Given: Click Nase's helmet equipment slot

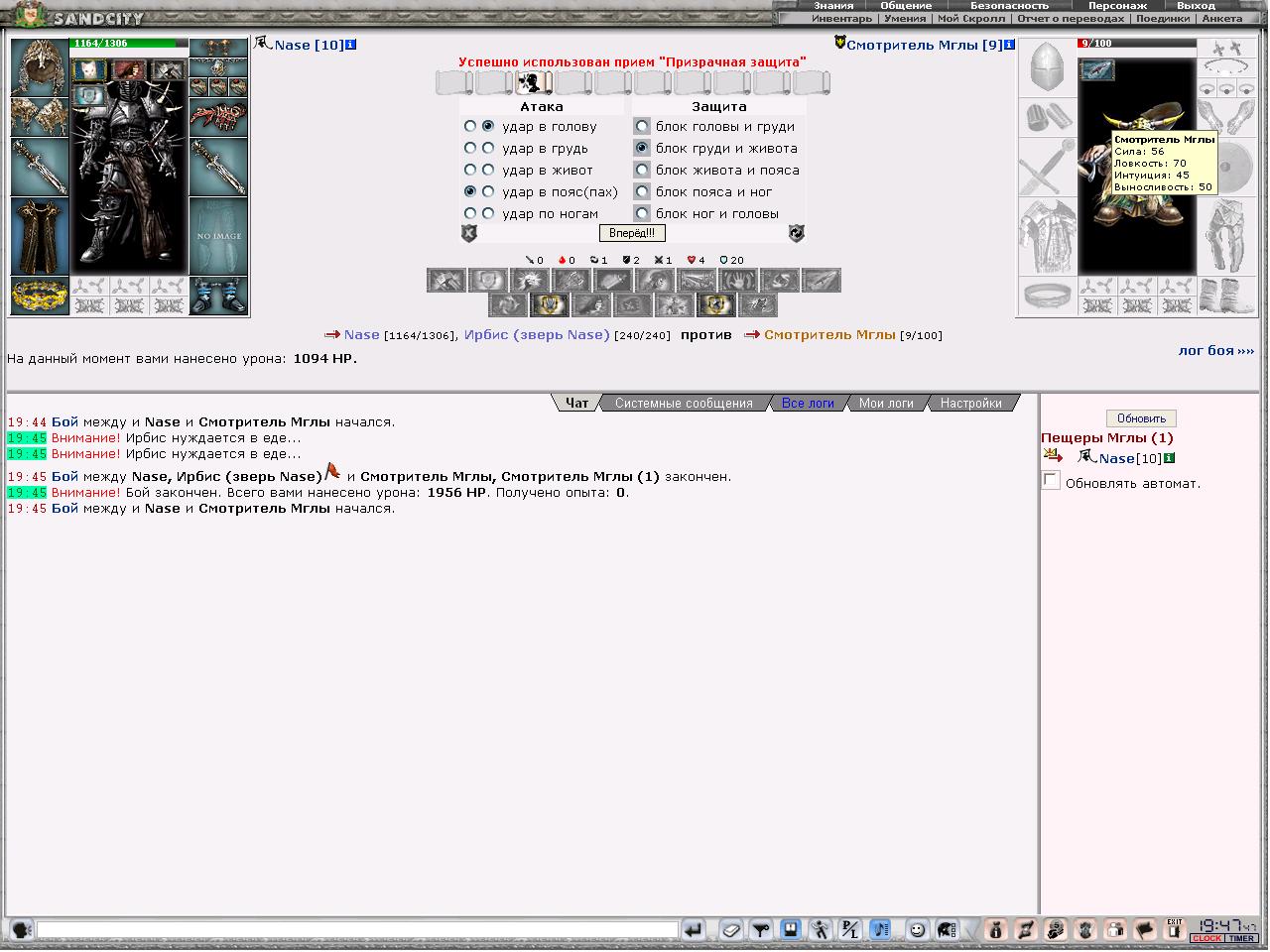Looking at the screenshot, I should 40,67.
